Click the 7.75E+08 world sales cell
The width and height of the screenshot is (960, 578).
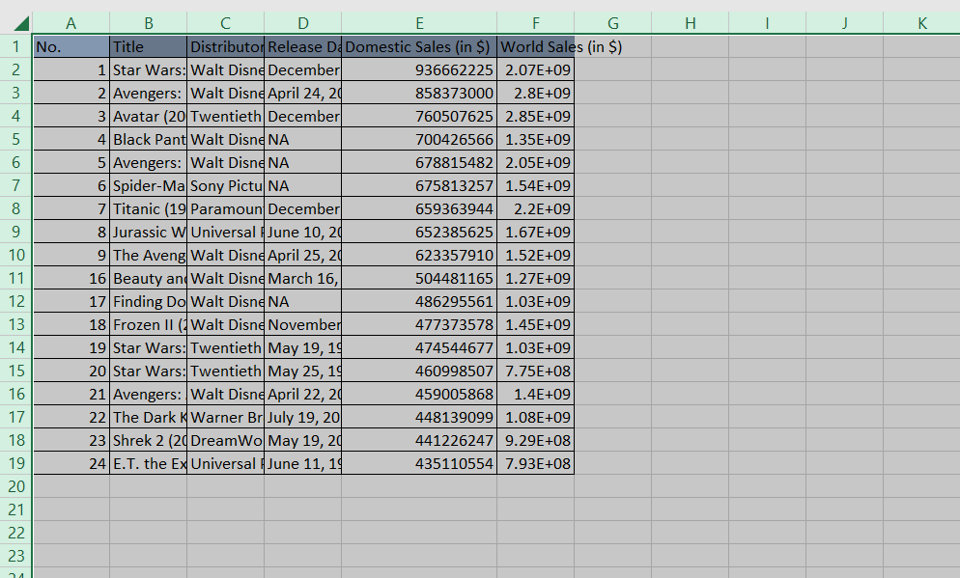[x=536, y=370]
